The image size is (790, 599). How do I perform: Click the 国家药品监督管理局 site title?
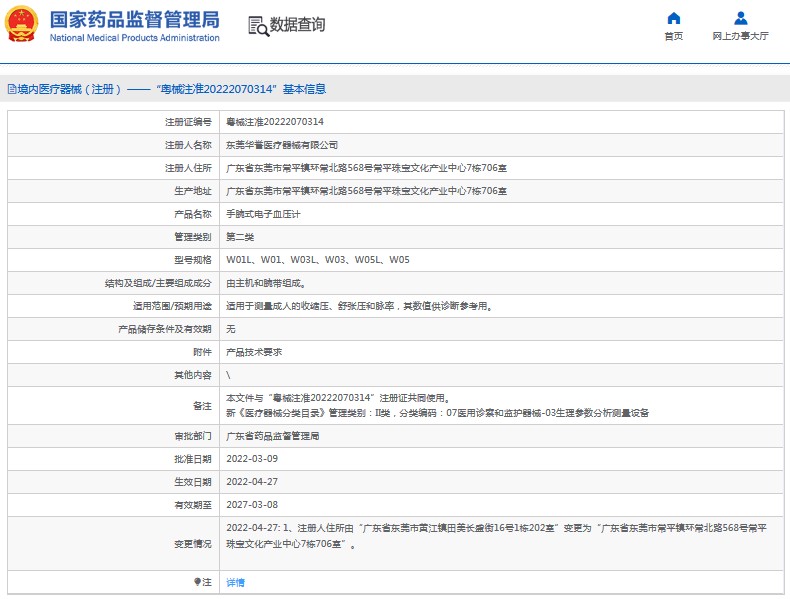click(x=134, y=18)
